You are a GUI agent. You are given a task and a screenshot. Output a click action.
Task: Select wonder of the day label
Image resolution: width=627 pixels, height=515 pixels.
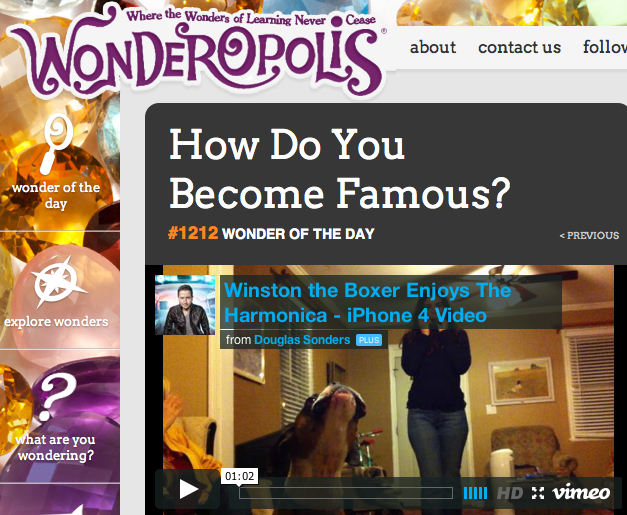click(56, 196)
